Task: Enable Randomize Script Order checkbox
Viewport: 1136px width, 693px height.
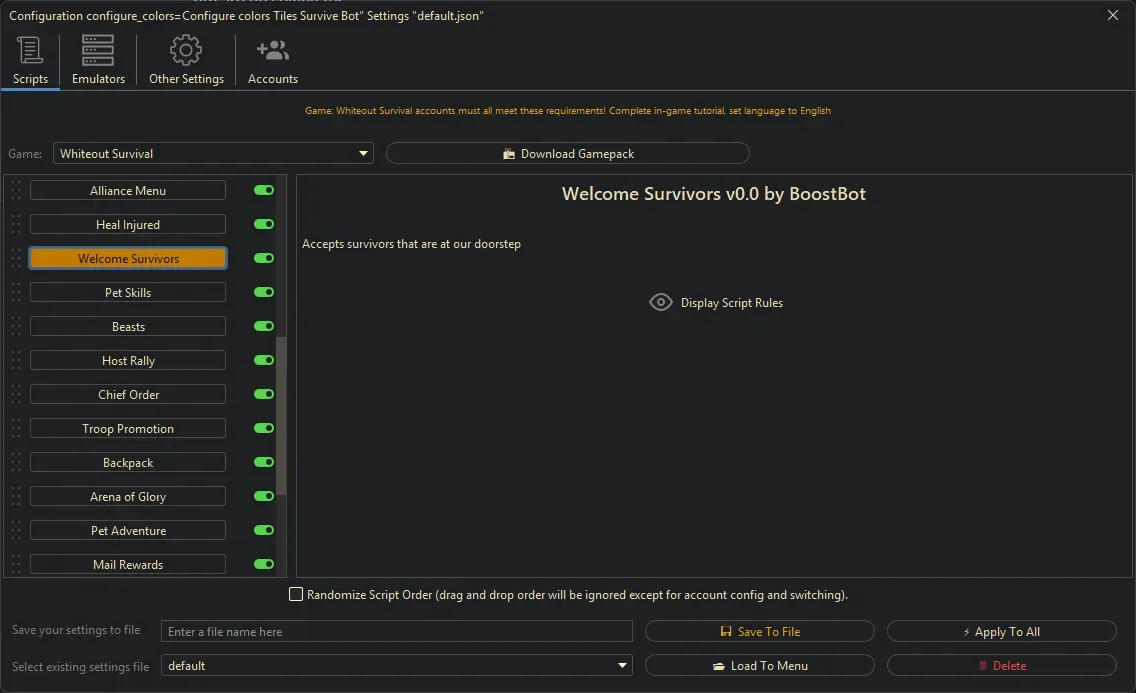Action: (296, 595)
